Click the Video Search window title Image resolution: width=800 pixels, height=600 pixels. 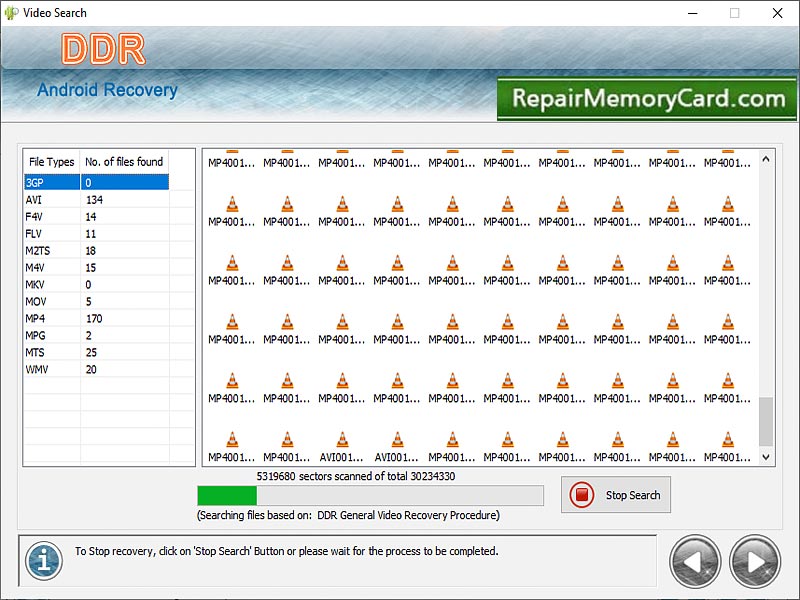55,13
